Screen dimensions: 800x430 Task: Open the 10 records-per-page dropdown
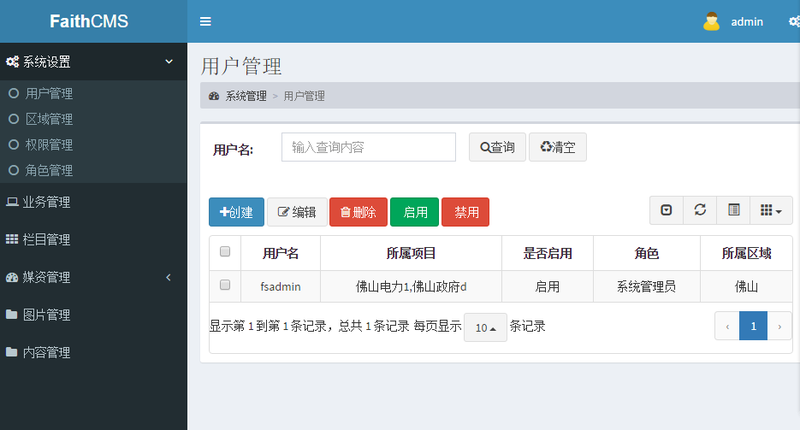[x=485, y=327]
